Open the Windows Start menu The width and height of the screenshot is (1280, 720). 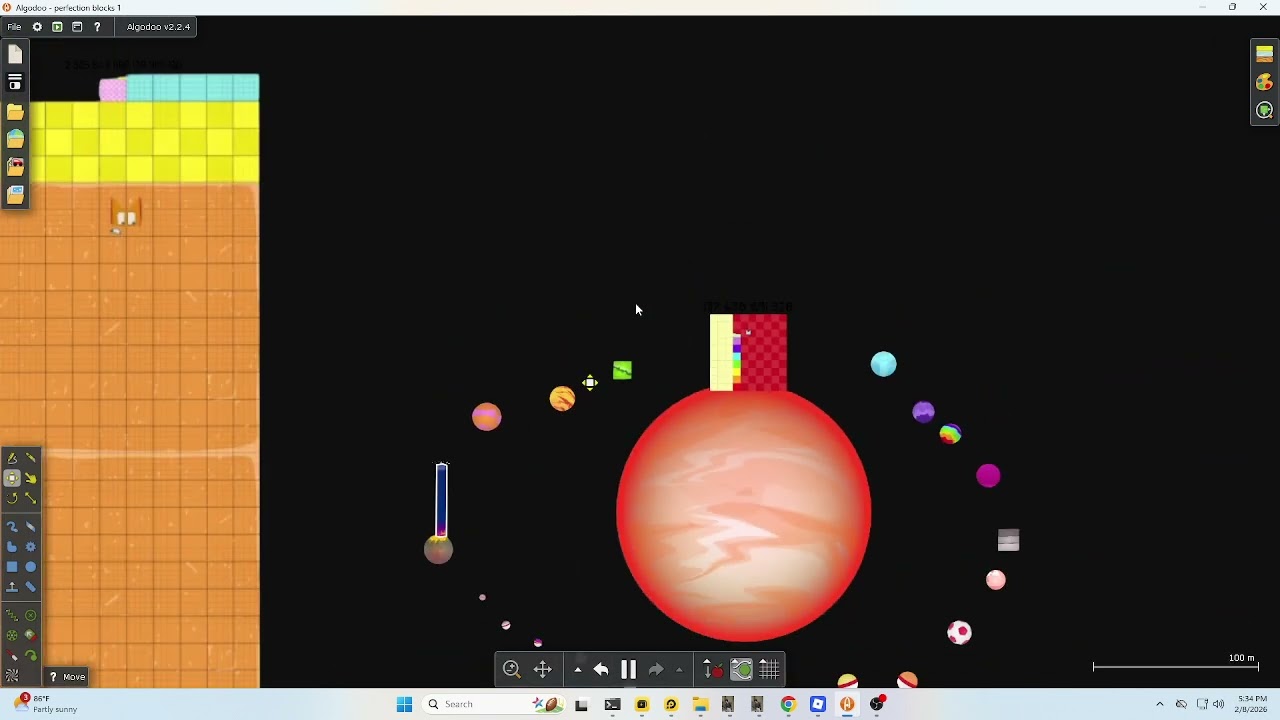pos(405,704)
